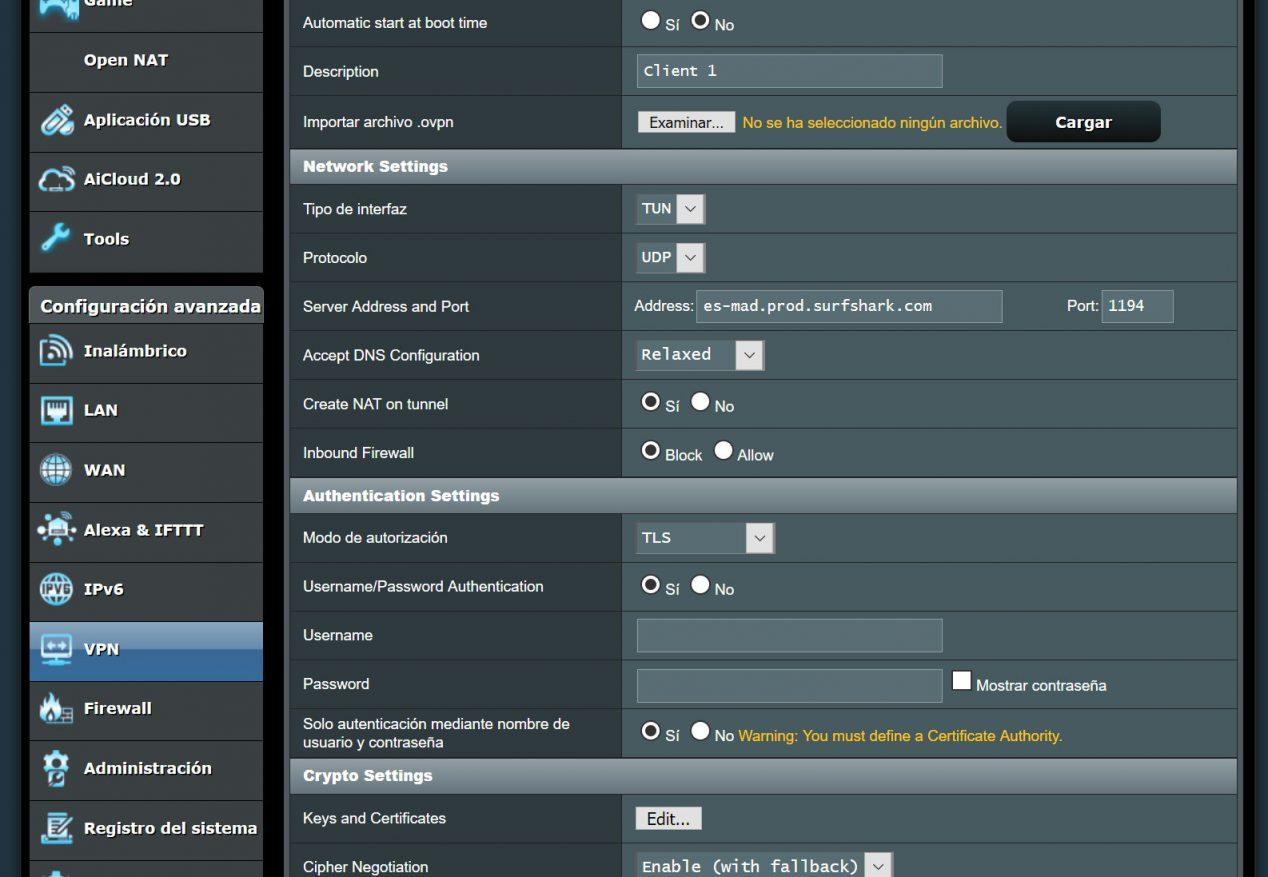Set Automatic start at boot to No
The image size is (1268, 877).
(700, 20)
